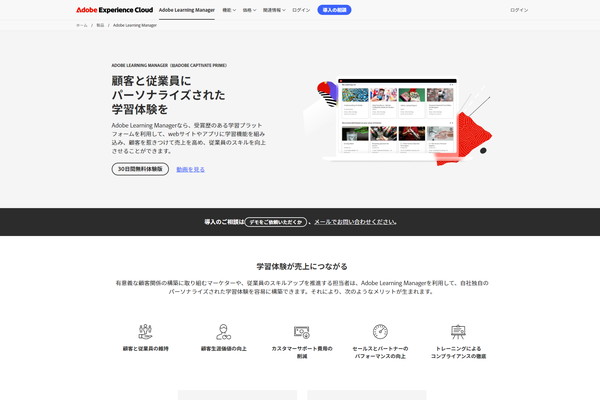
Task: Click the training presentation board icon
Action: click(458, 331)
